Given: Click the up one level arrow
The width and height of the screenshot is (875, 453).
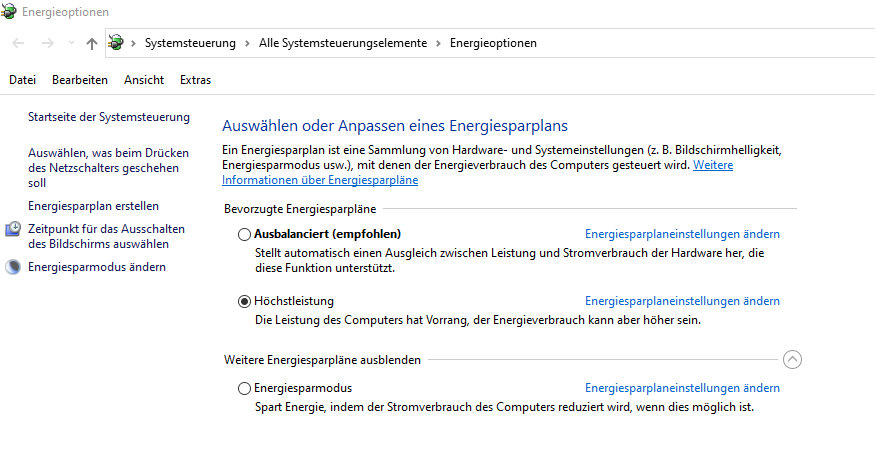Looking at the screenshot, I should [x=92, y=43].
